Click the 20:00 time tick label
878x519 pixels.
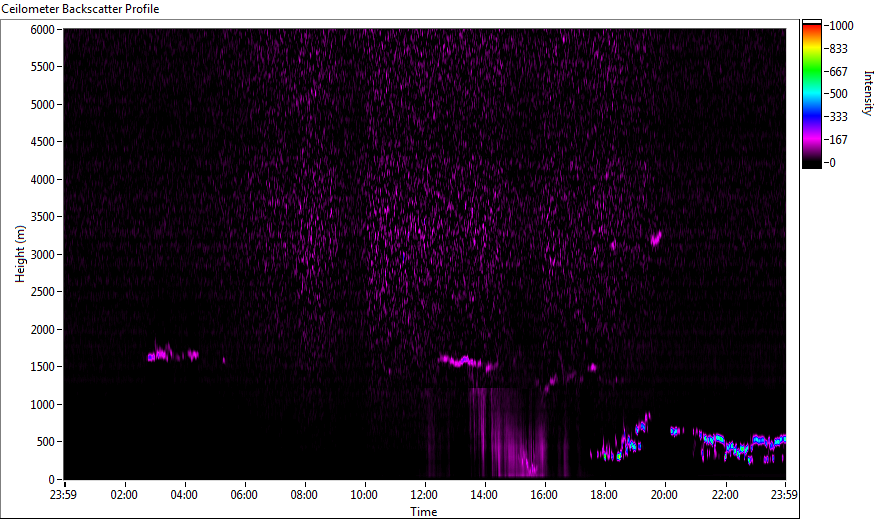[x=664, y=495]
